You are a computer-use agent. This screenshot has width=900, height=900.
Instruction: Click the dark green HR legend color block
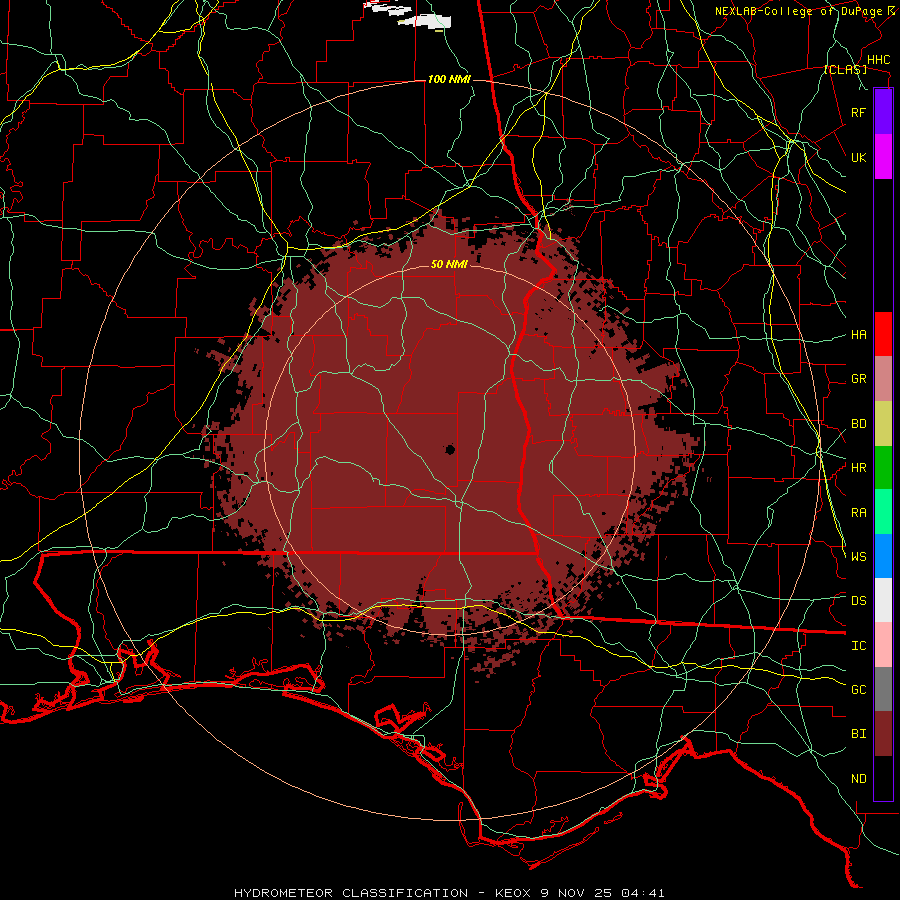coord(883,468)
